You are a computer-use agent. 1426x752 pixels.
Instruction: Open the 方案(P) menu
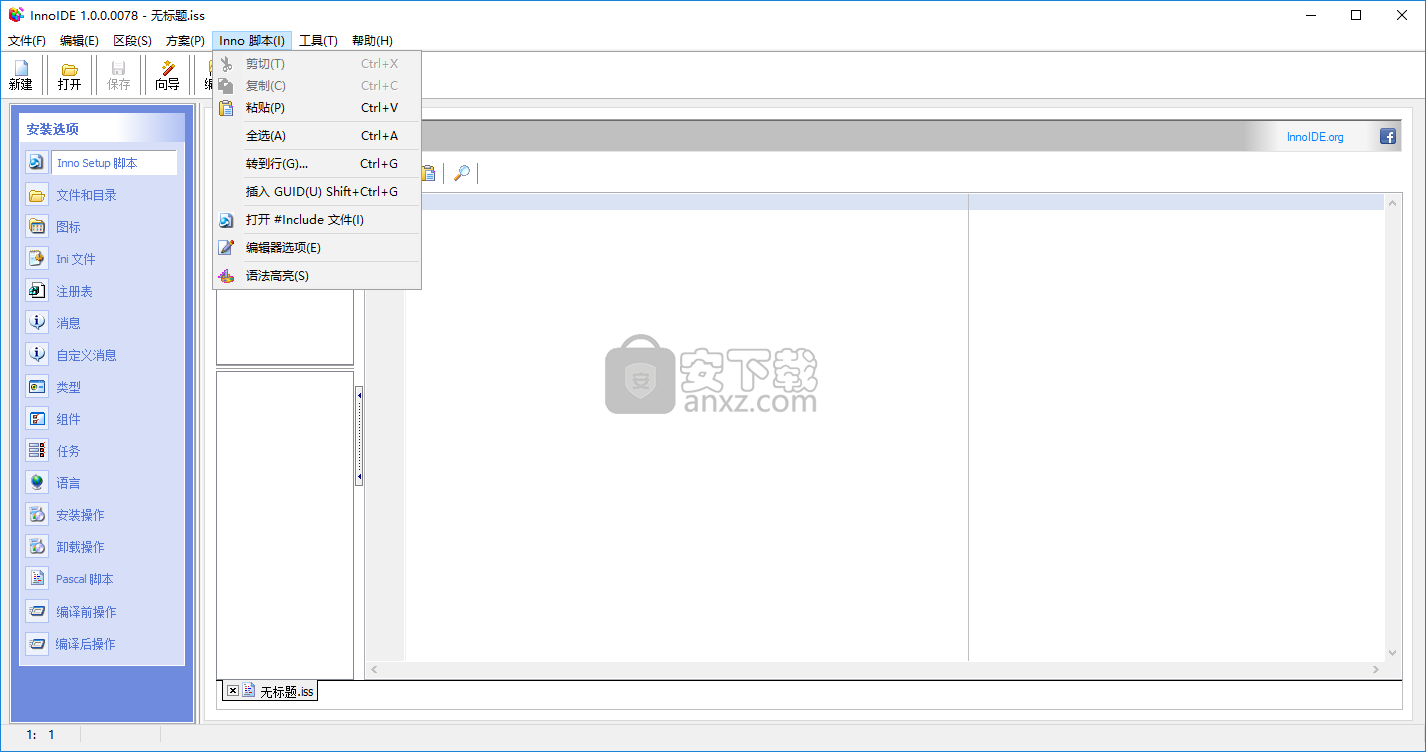(185, 41)
